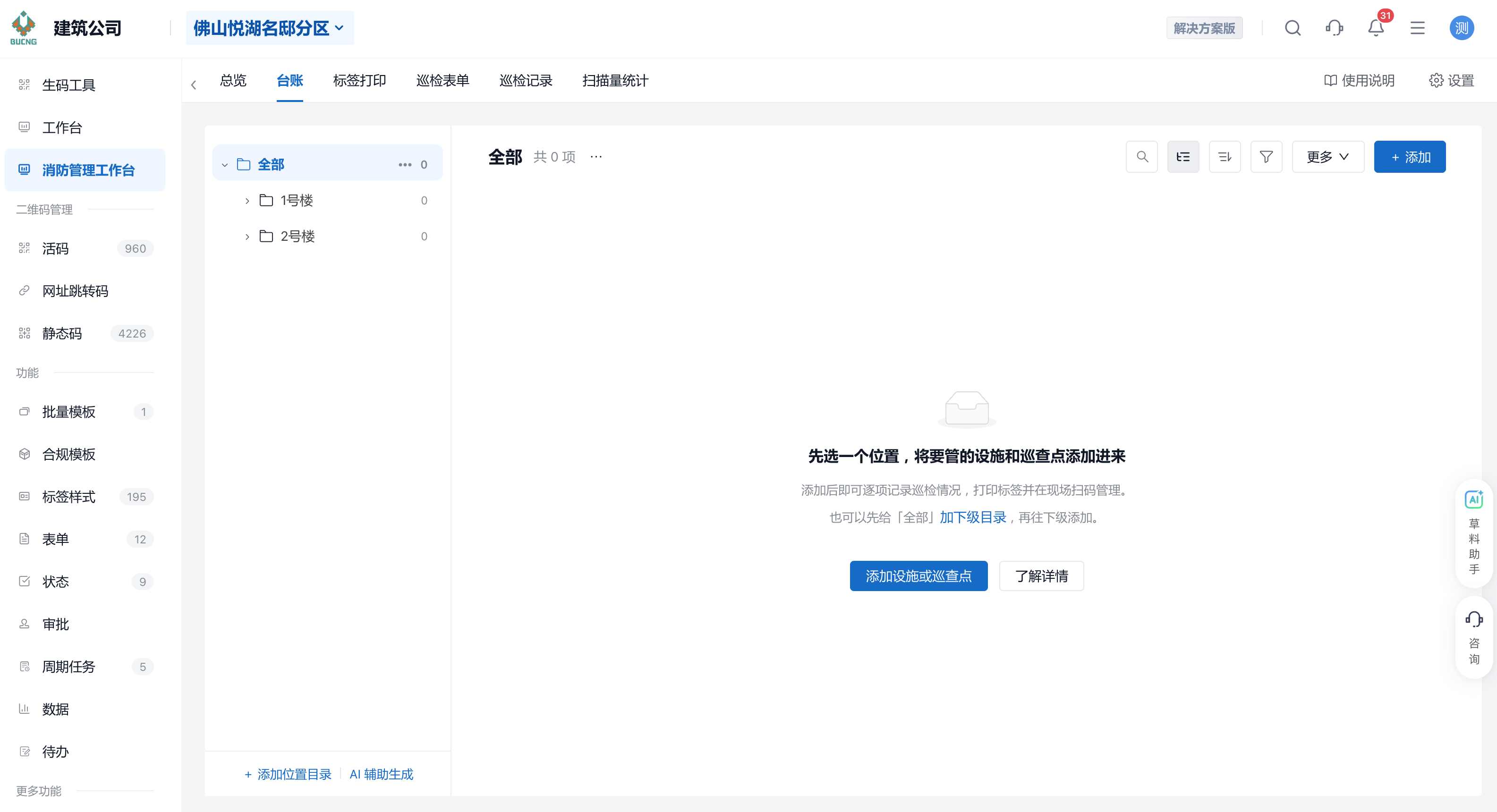Click 添加设施或巡查点 button
1497x812 pixels.
click(918, 576)
